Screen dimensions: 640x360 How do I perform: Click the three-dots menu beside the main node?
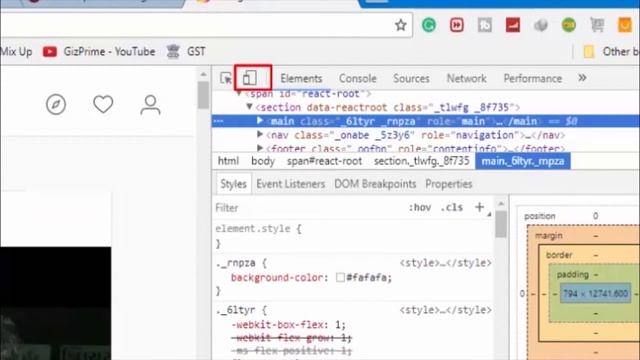[x=218, y=121]
